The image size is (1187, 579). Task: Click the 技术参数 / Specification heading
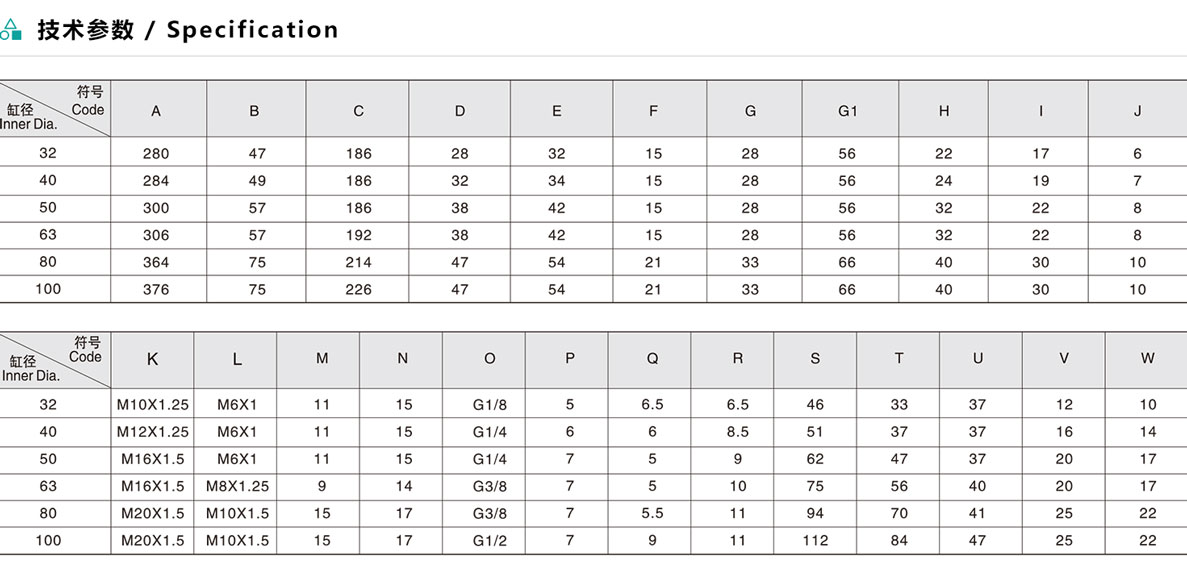pyautogui.click(x=188, y=30)
